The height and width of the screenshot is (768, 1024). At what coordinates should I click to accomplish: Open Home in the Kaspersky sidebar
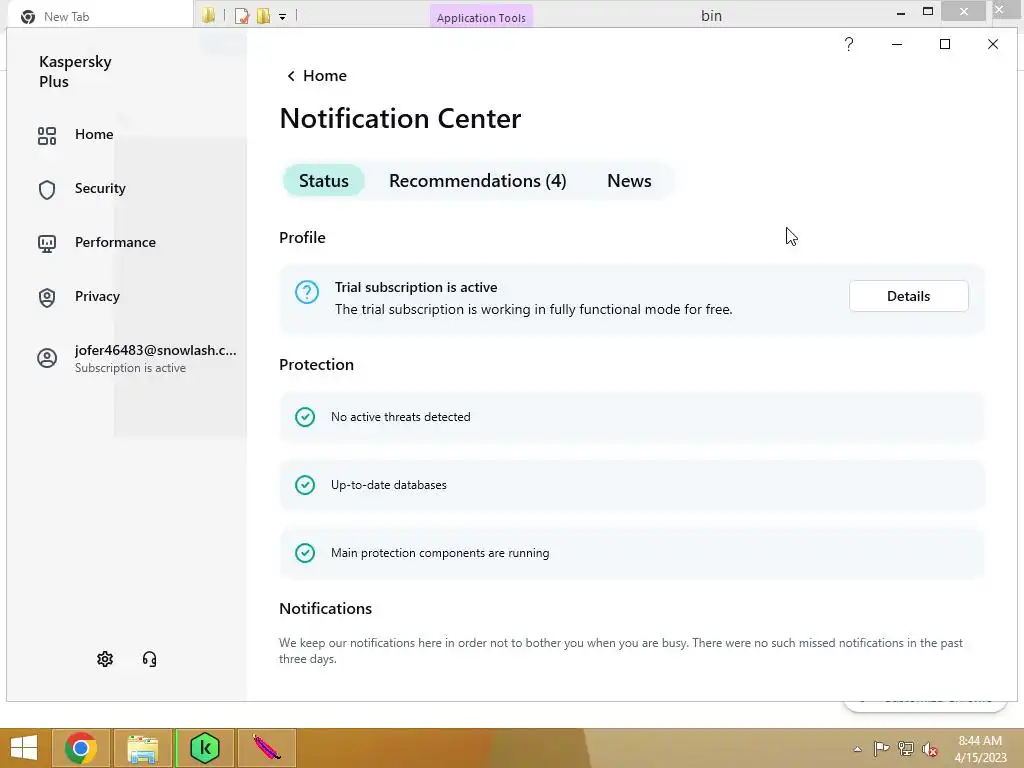click(94, 135)
